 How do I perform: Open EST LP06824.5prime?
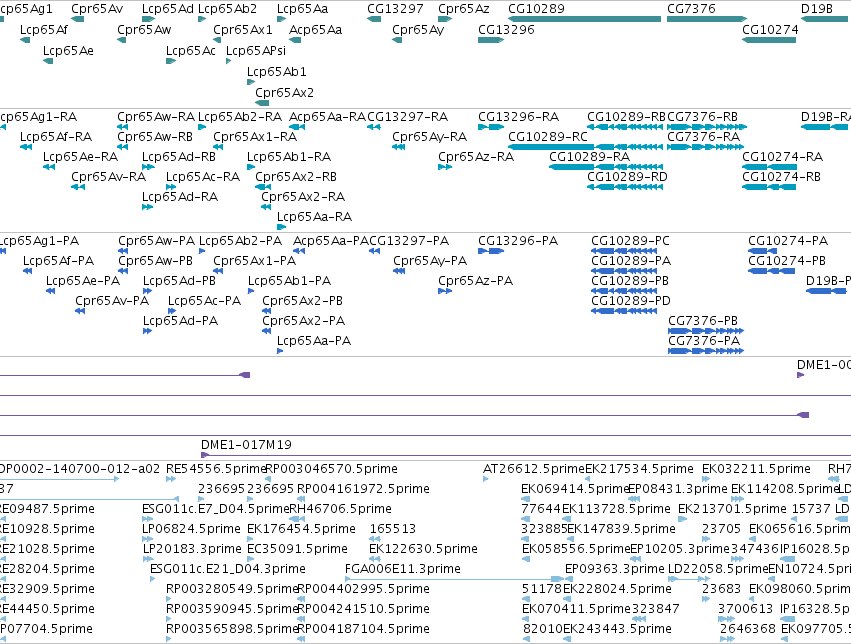pyautogui.click(x=191, y=529)
